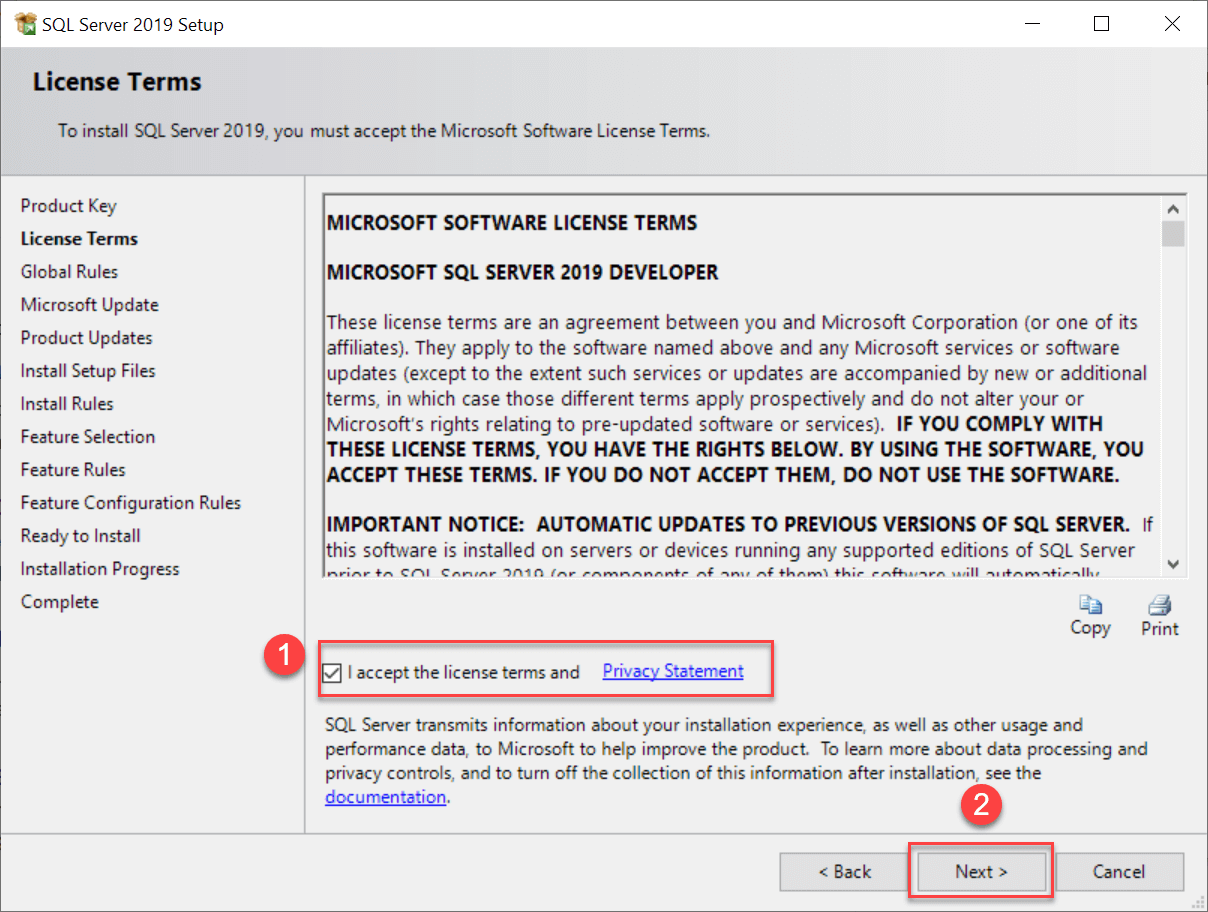The width and height of the screenshot is (1208, 912).
Task: Click the Cancel button
Action: (x=1119, y=871)
